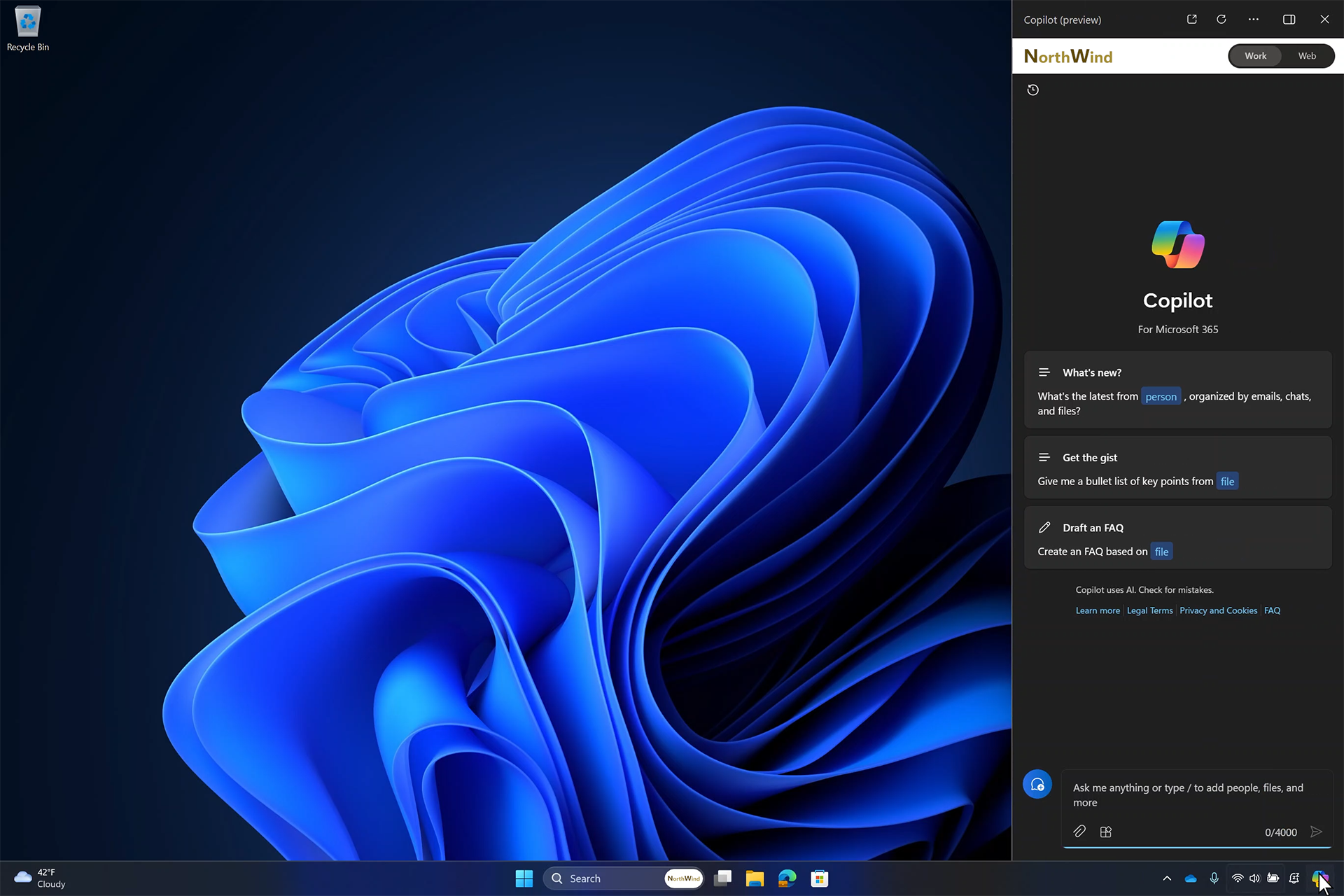Click the table/grid icon in Copilot

click(1106, 831)
